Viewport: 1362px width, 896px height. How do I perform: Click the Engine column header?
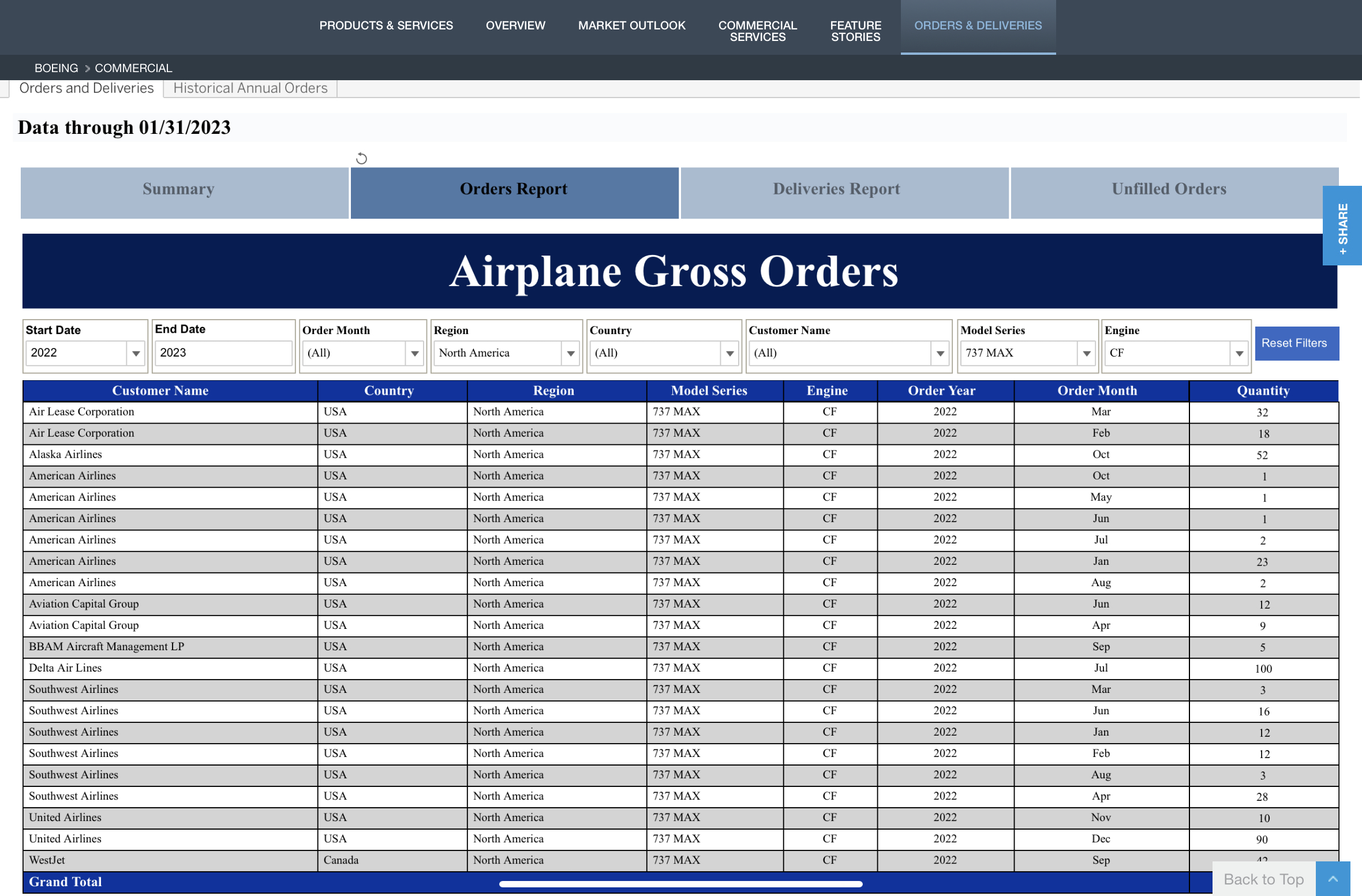coord(830,391)
